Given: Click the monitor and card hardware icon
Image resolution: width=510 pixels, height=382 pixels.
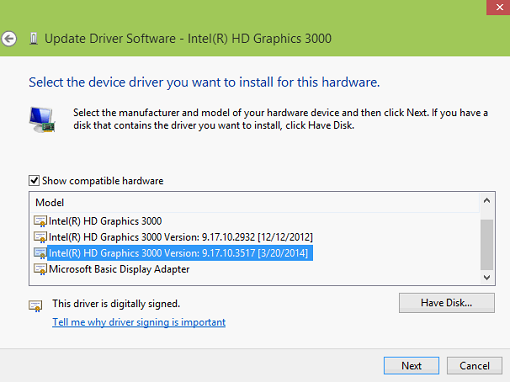Looking at the screenshot, I should [42, 120].
